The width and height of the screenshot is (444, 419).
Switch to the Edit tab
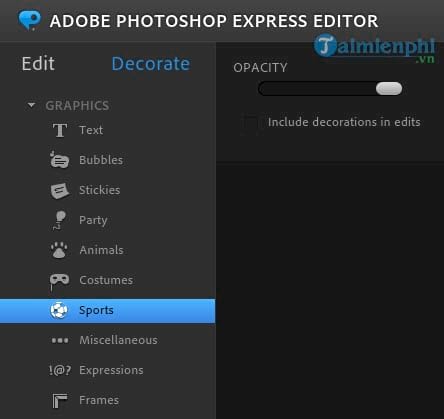(x=38, y=63)
